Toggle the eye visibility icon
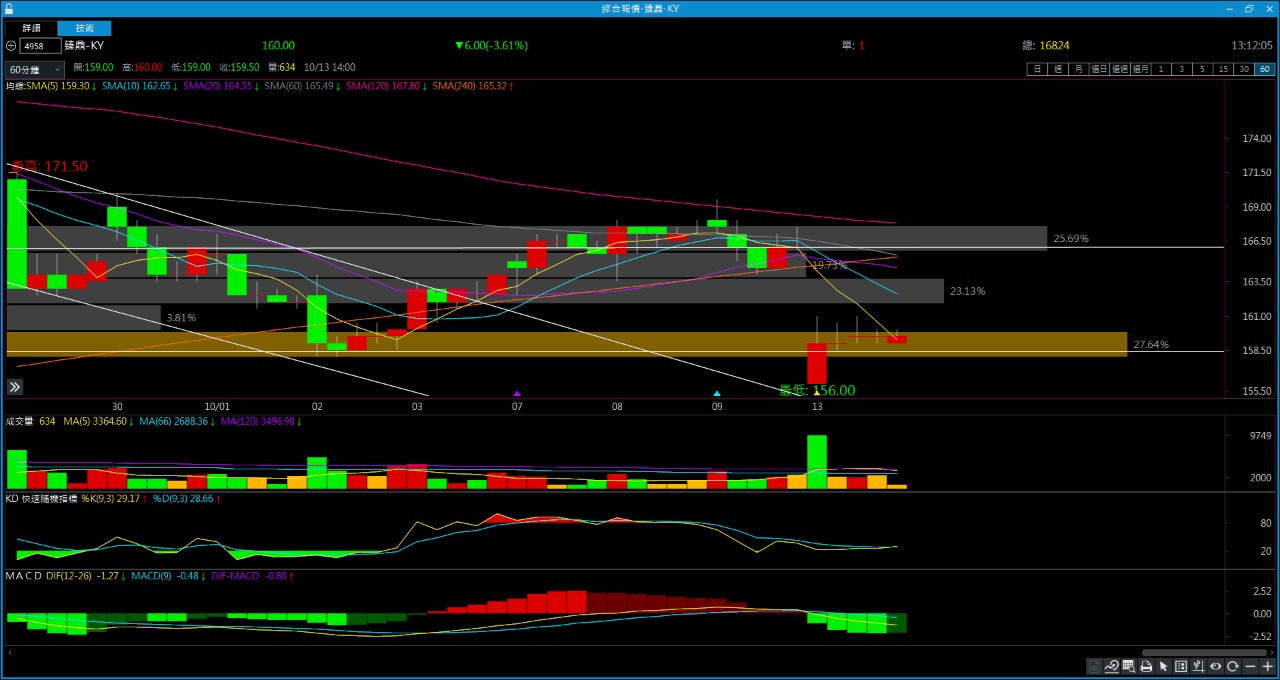This screenshot has height=680, width=1280. 1216,667
